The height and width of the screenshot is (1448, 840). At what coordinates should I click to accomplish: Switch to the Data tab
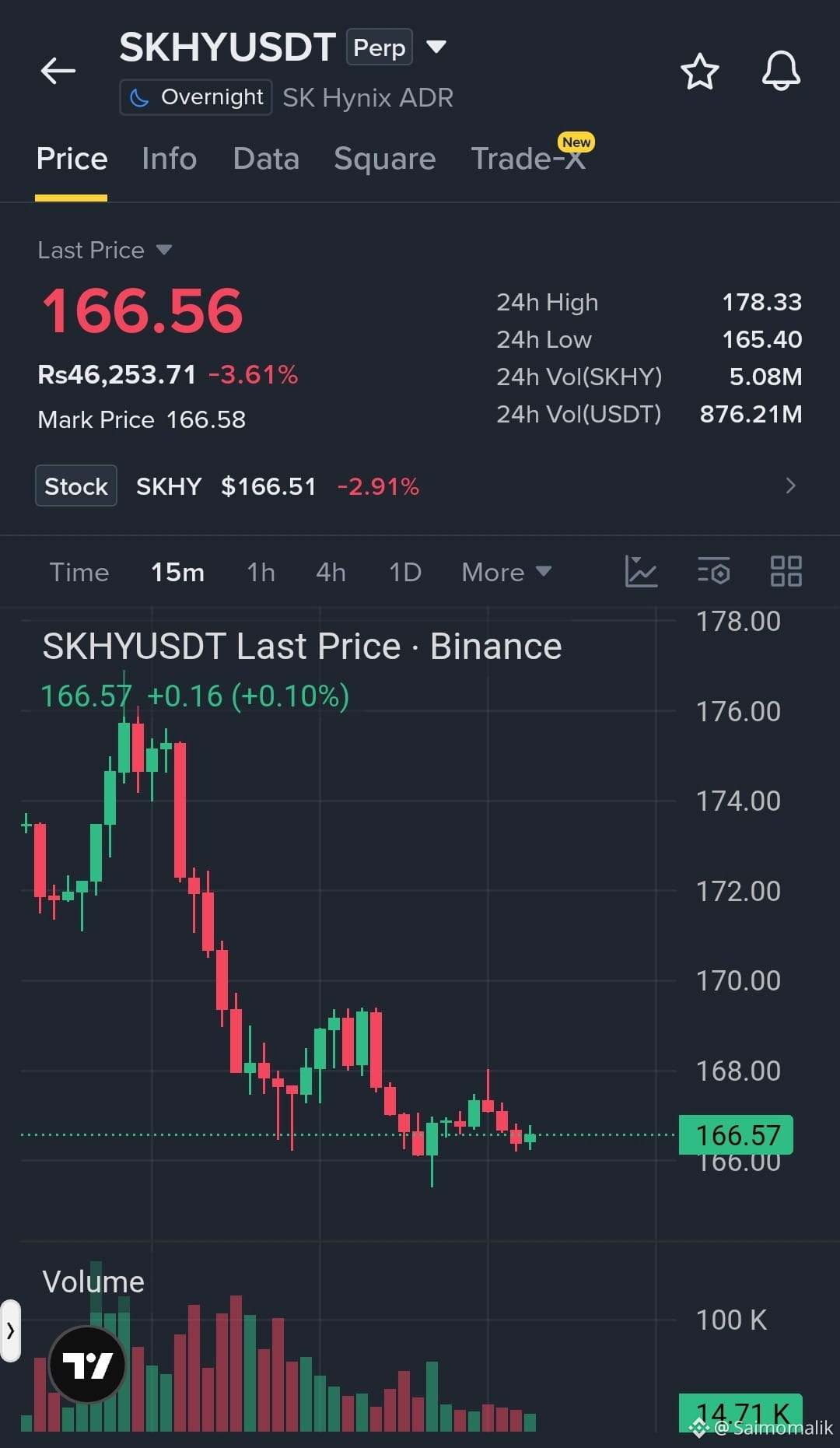tap(266, 159)
